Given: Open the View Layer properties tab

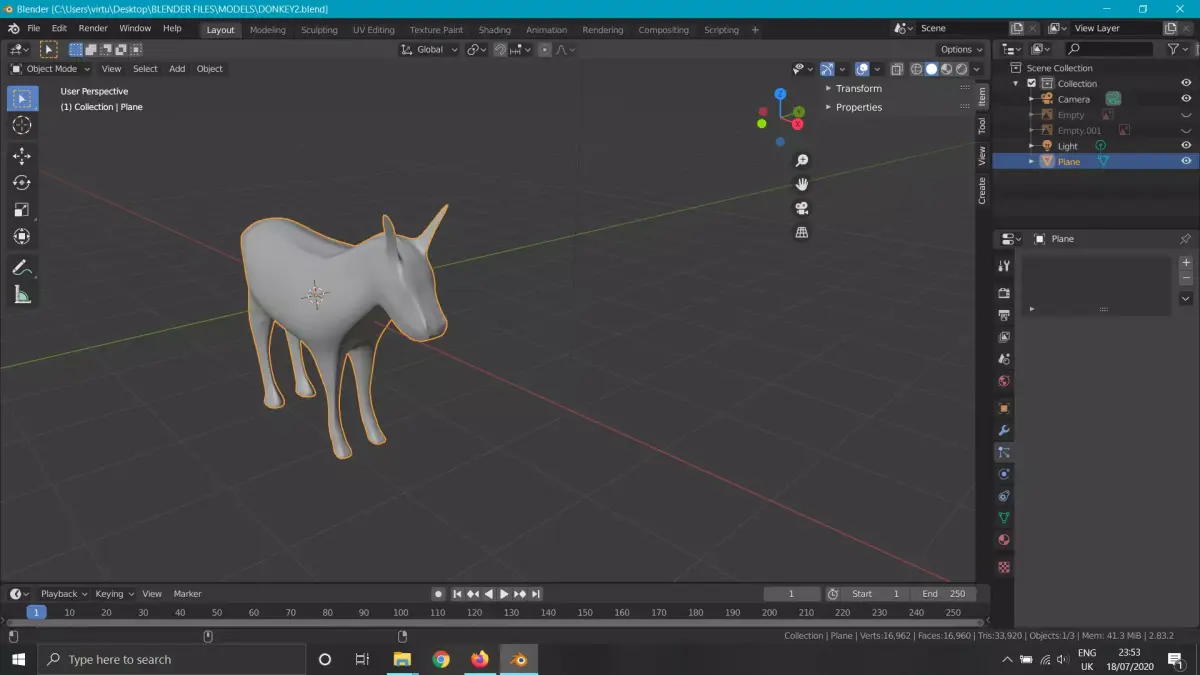Looking at the screenshot, I should point(1004,337).
